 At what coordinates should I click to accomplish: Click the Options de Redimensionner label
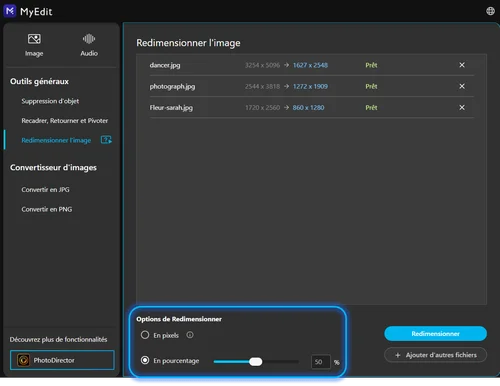click(179, 319)
